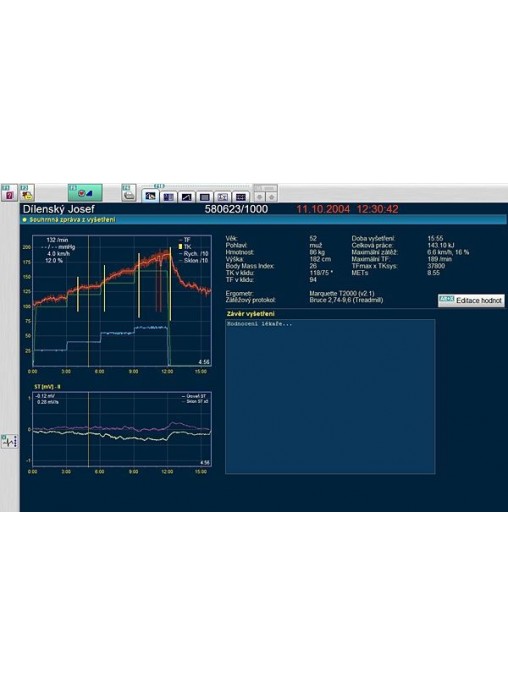The image size is (508, 696).
Task: Switch to the second view tab icon
Action: [x=169, y=197]
